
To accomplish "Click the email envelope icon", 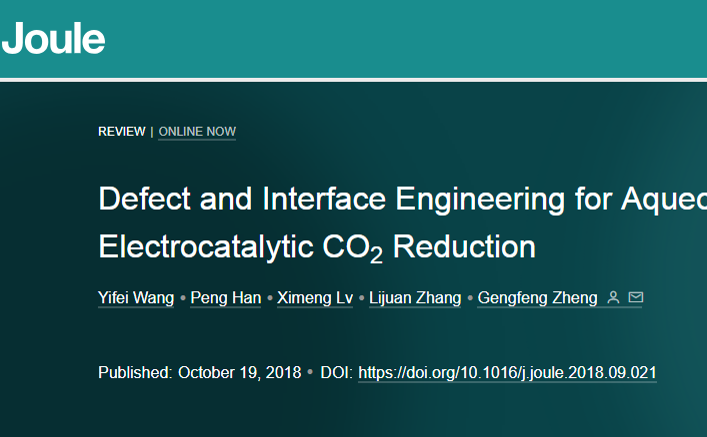I will point(635,298).
